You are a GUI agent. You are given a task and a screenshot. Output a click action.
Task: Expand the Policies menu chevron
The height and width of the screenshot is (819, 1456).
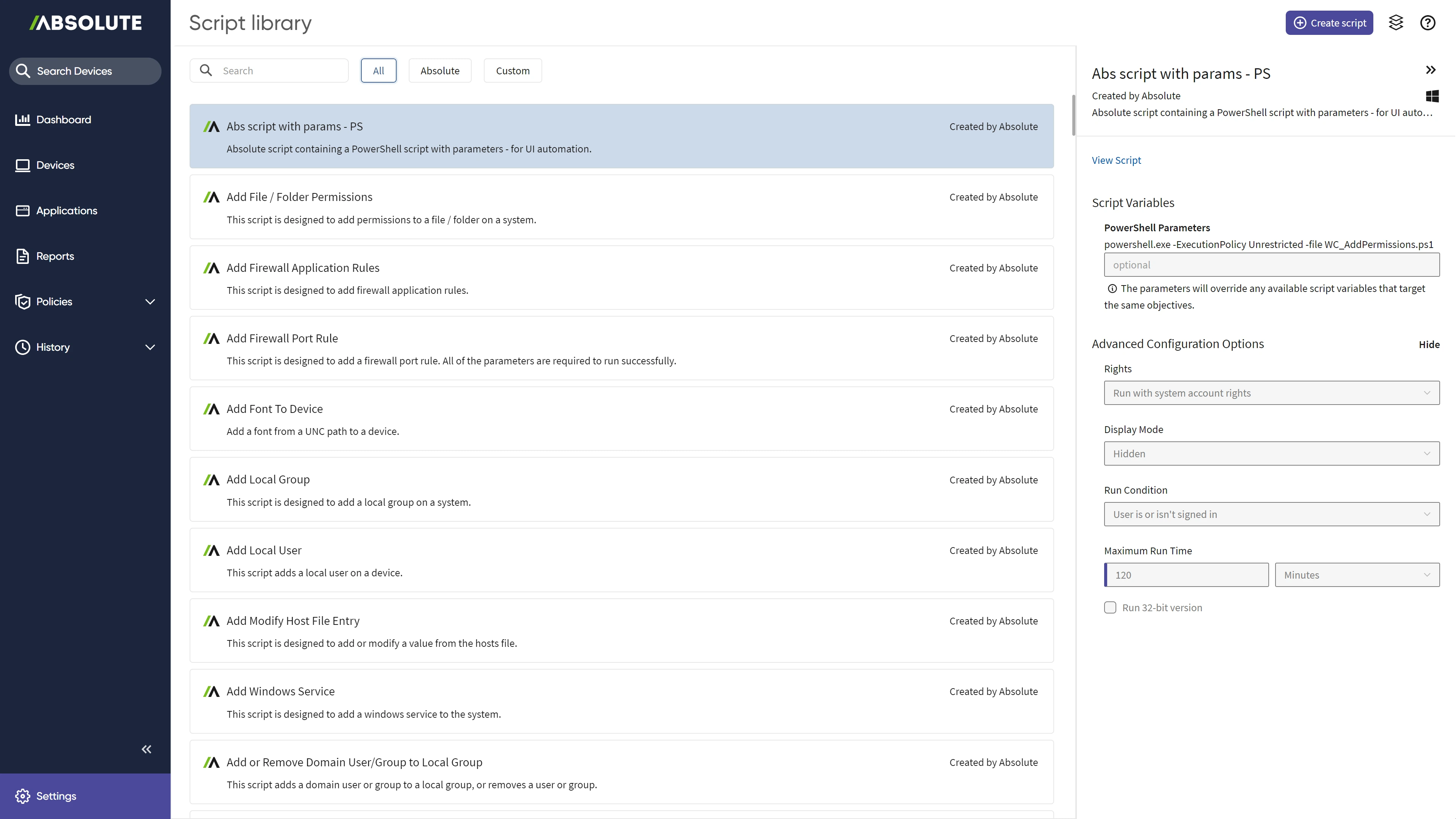tap(150, 302)
